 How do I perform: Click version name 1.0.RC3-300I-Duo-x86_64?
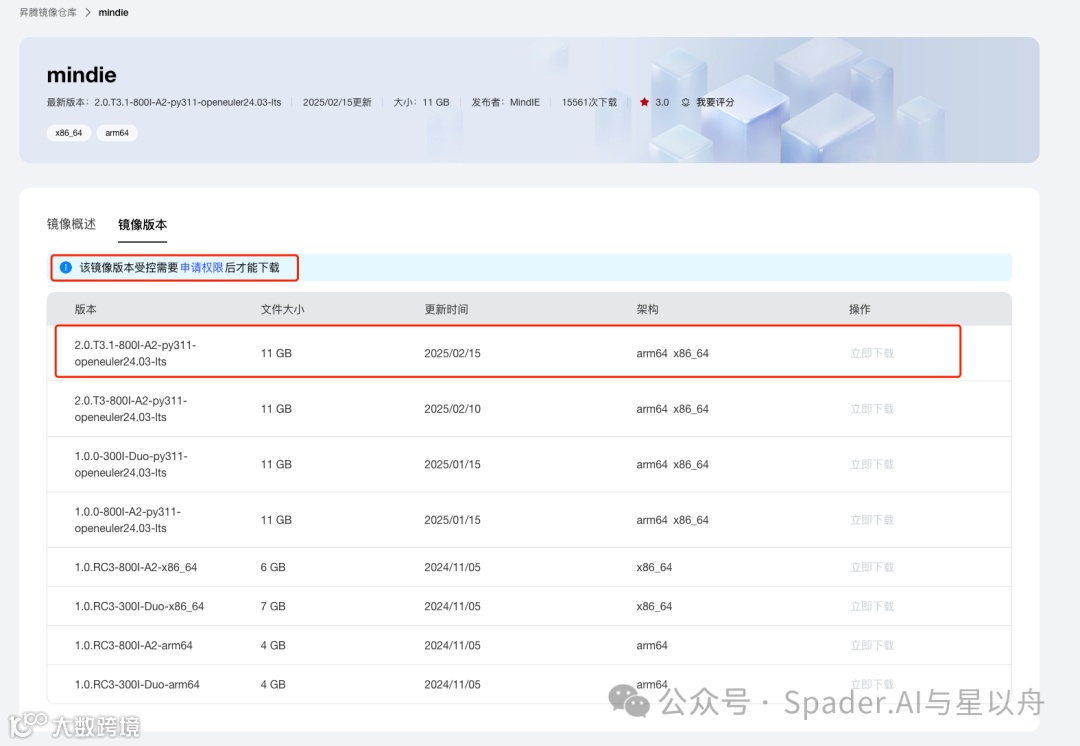(x=139, y=606)
